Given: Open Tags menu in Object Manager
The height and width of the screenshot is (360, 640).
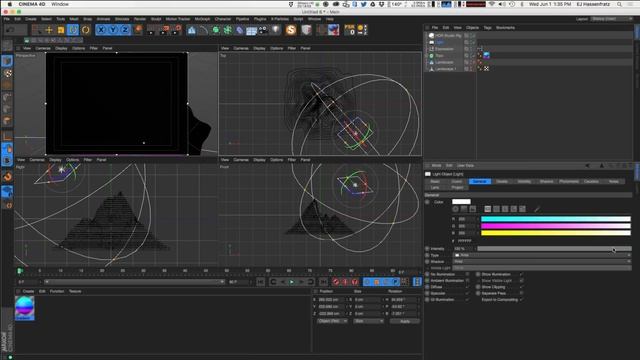Looking at the screenshot, I should (x=487, y=28).
